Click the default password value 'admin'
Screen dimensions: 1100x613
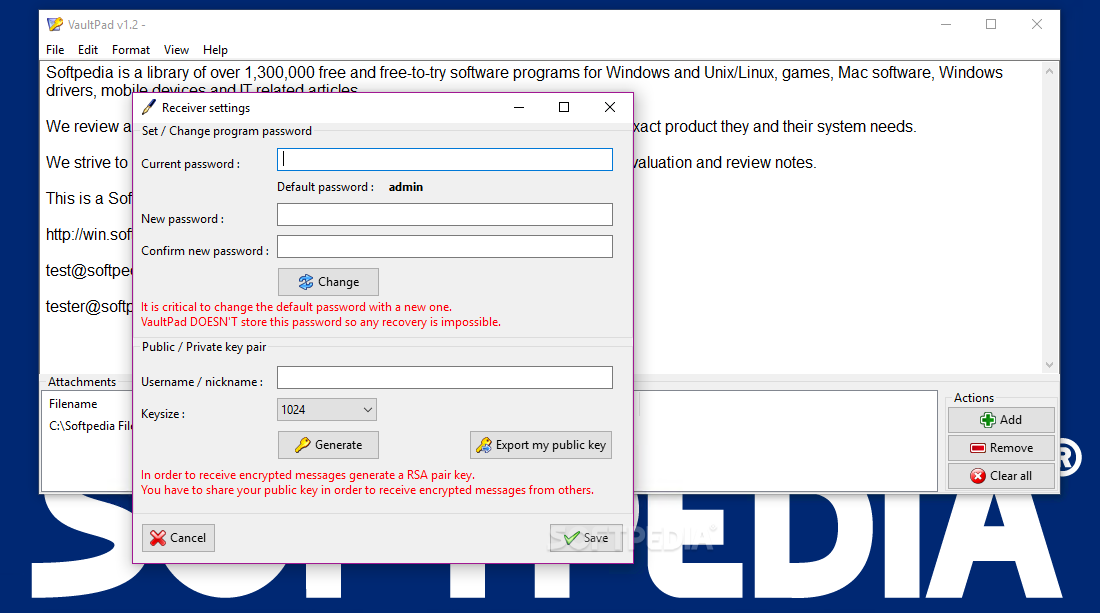pos(405,187)
